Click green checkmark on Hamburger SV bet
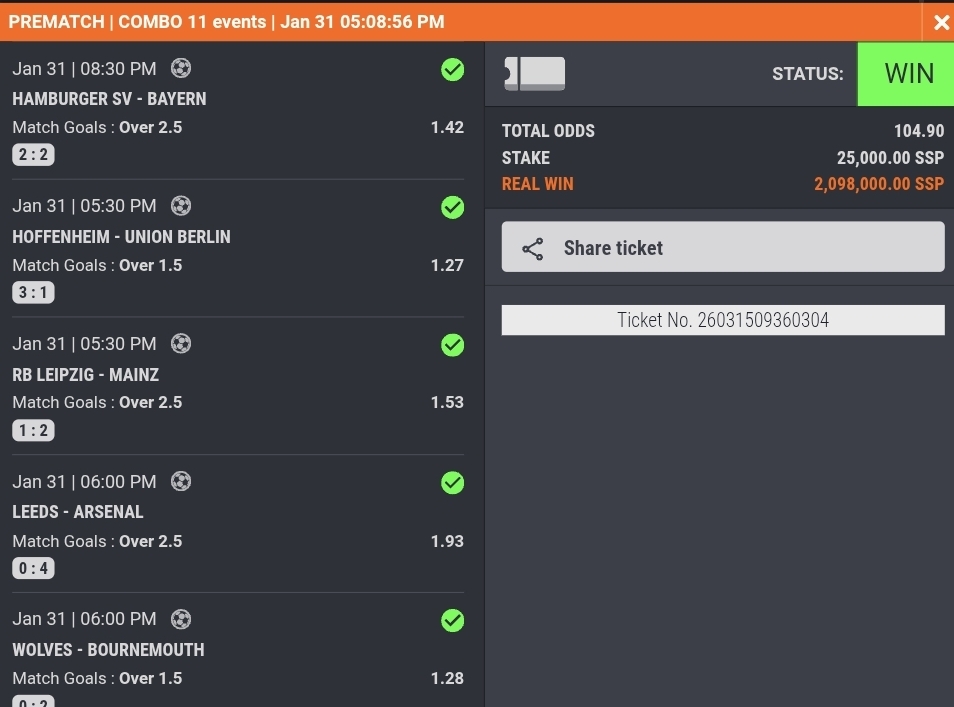The image size is (954, 707). [x=453, y=69]
